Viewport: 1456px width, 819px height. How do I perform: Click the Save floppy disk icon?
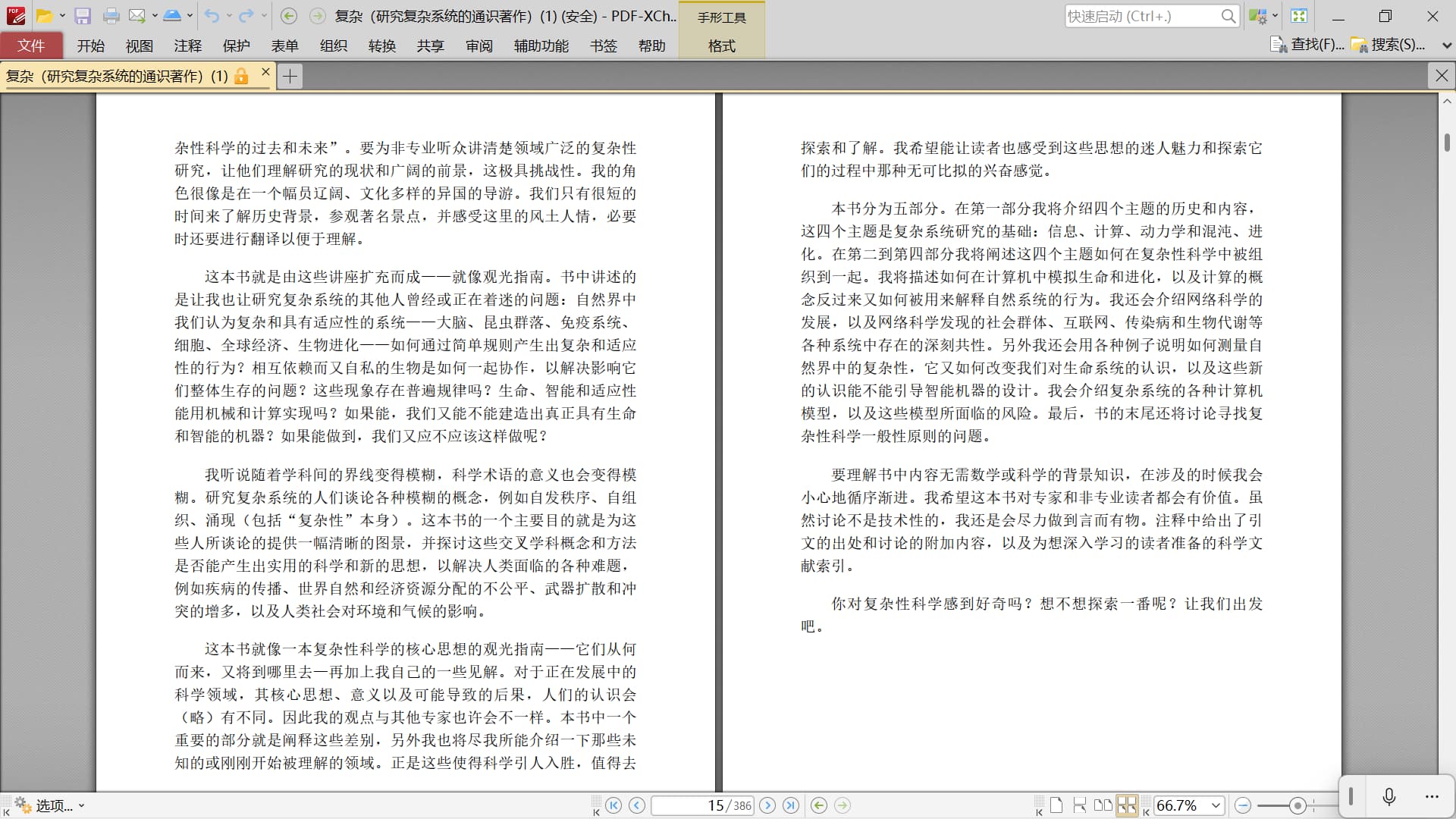[x=83, y=16]
